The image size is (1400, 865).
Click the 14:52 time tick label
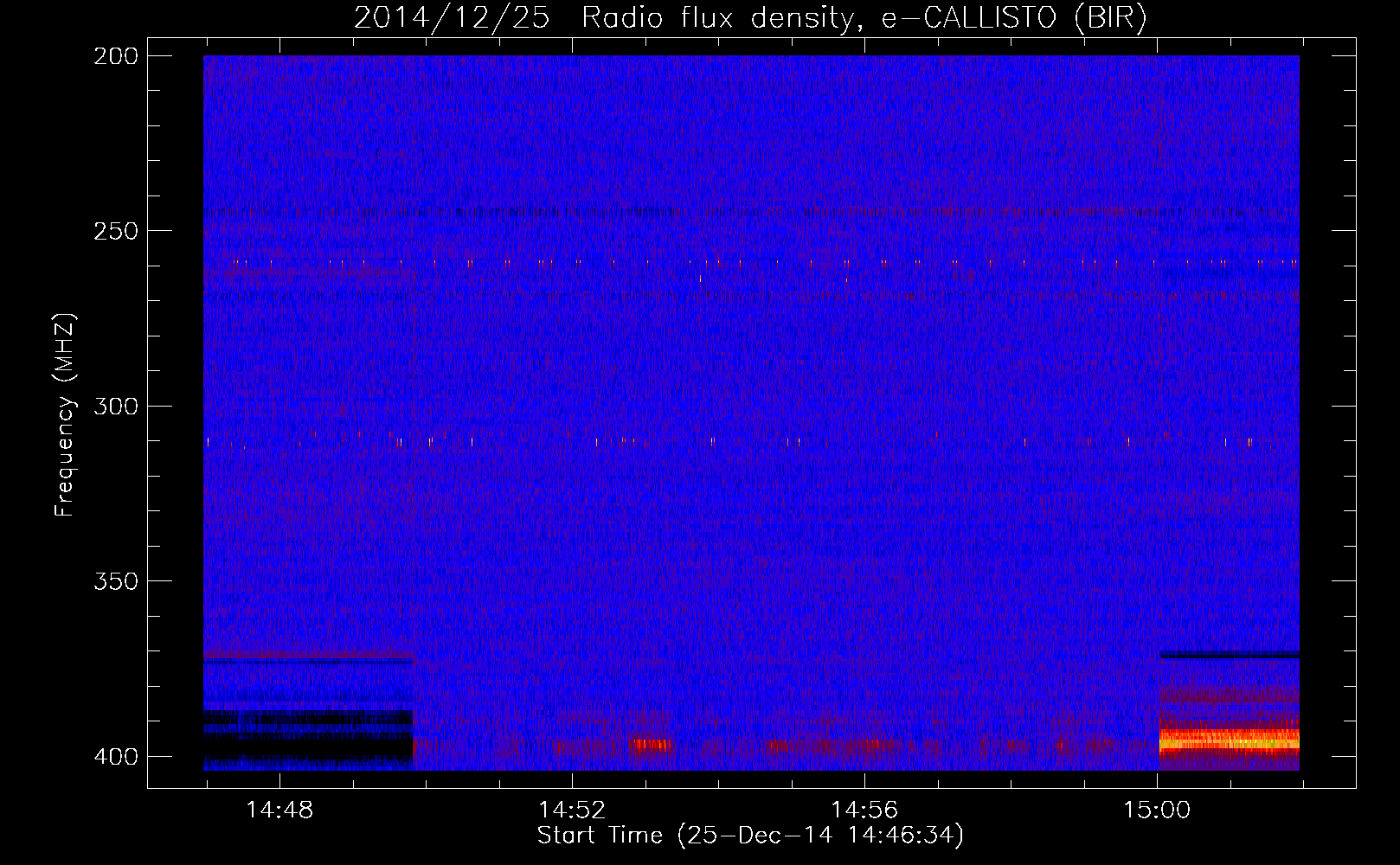(x=572, y=811)
